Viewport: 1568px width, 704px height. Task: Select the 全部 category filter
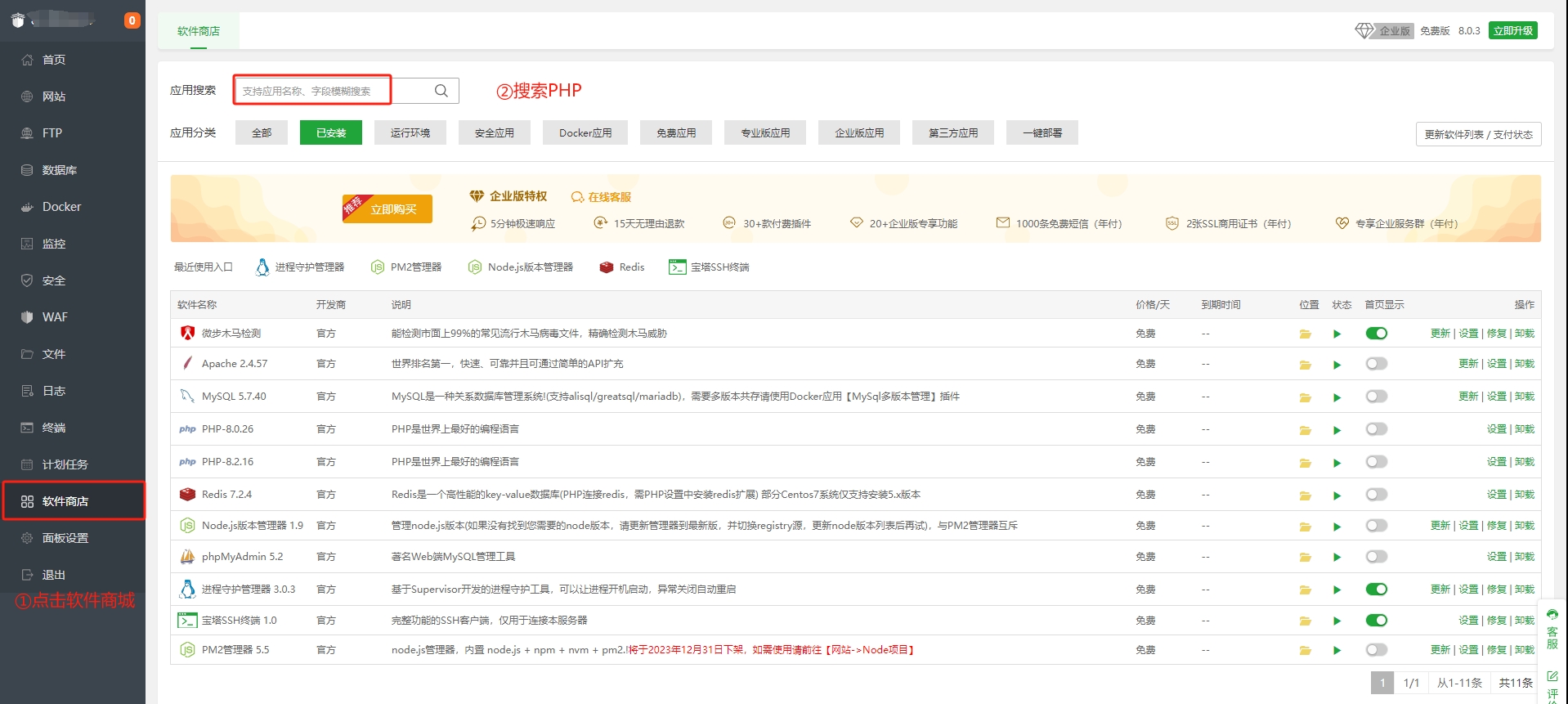tap(262, 132)
